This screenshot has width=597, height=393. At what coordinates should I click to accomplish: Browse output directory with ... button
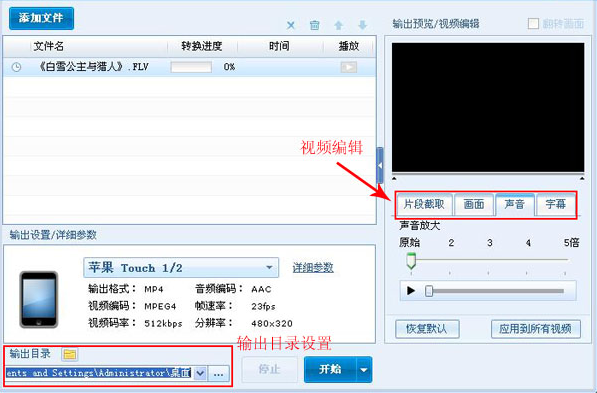219,374
